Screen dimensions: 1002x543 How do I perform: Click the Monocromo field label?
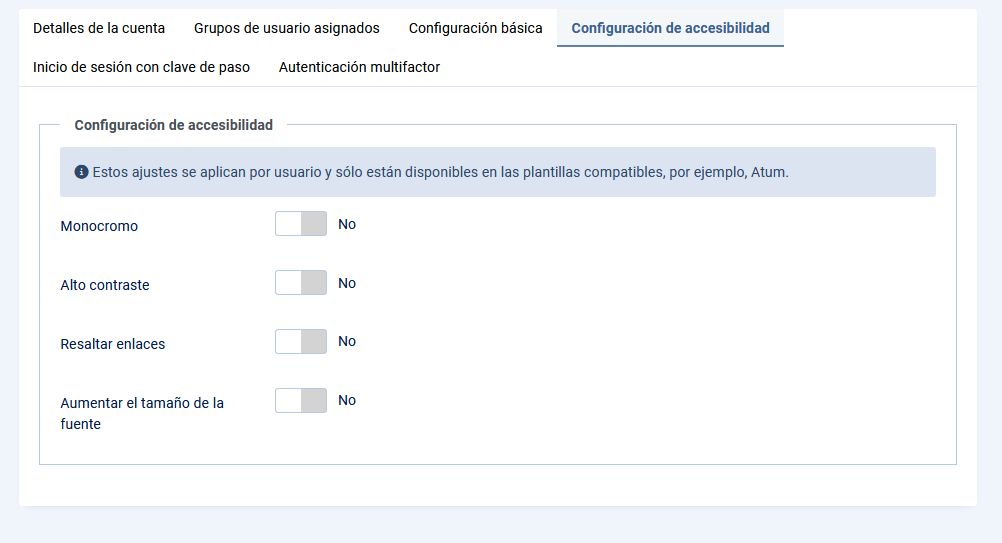[99, 226]
